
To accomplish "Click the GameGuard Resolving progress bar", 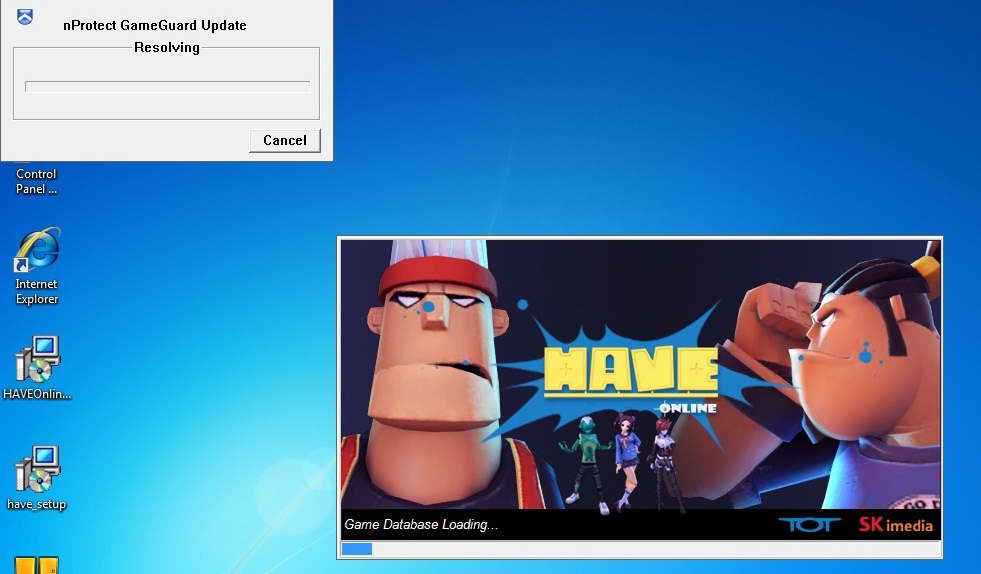I will pos(167,86).
